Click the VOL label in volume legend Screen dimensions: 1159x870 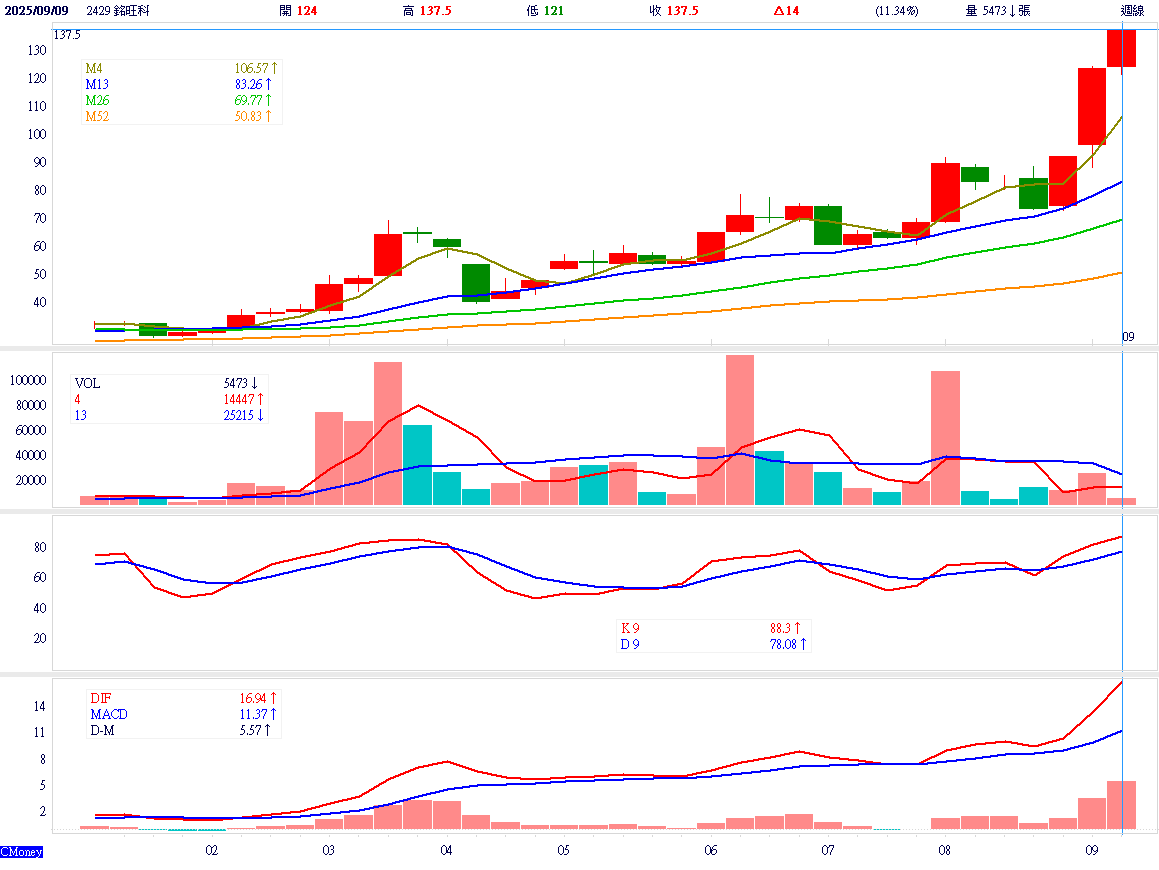88,383
